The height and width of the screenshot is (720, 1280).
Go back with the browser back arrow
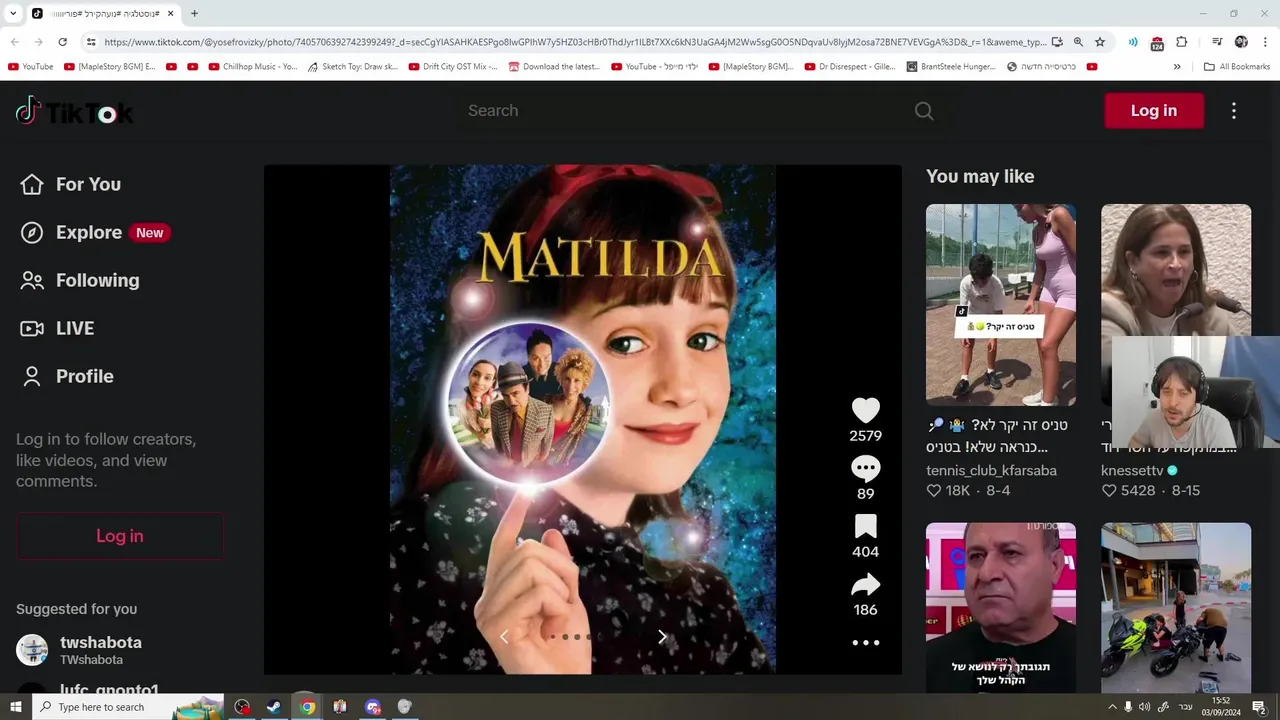point(14,42)
